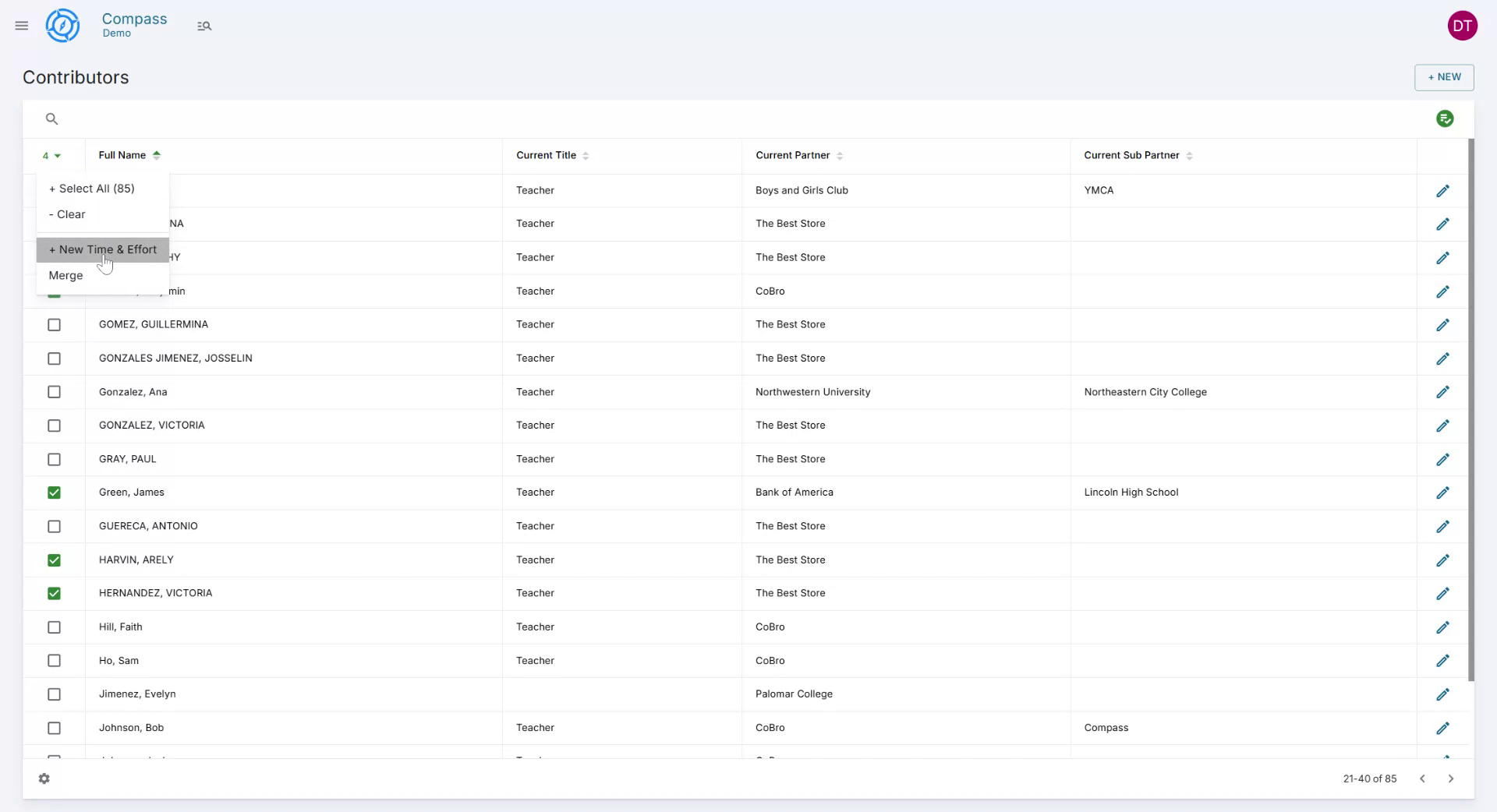Image resolution: width=1497 pixels, height=812 pixels.
Task: Go to the next page of contributors
Action: (1451, 778)
